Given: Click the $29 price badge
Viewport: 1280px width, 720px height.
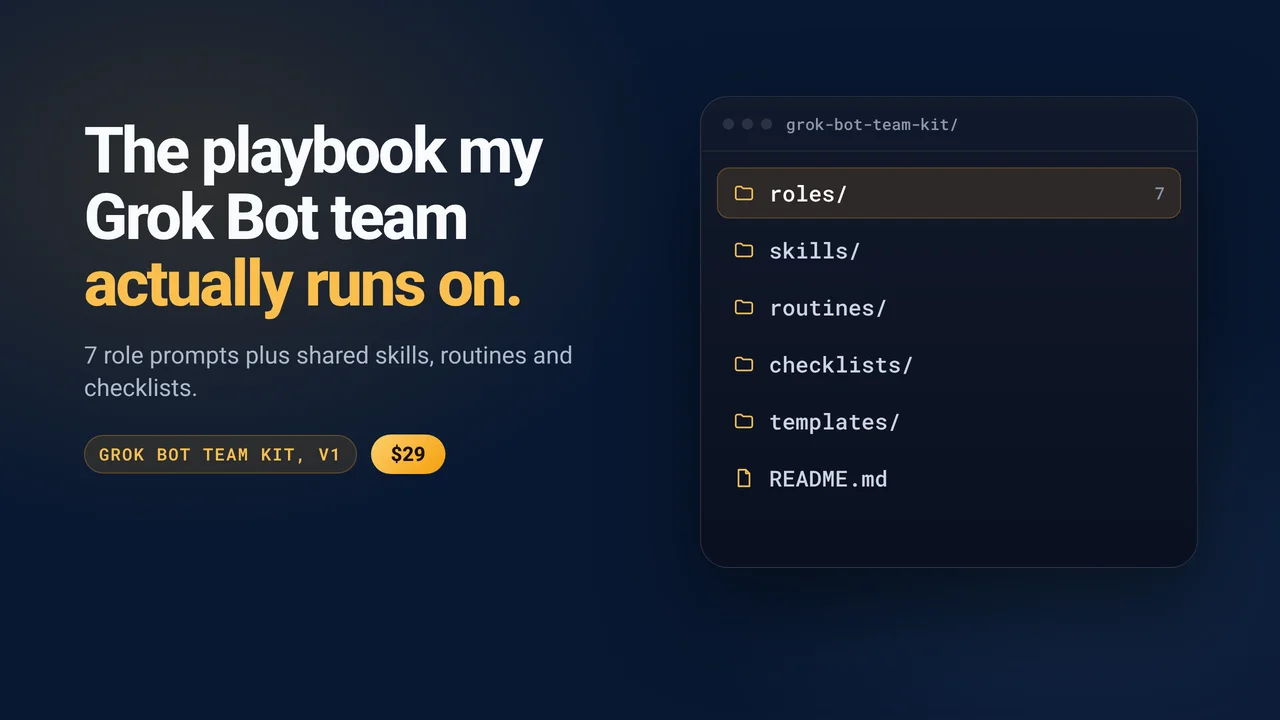Looking at the screenshot, I should click(408, 454).
